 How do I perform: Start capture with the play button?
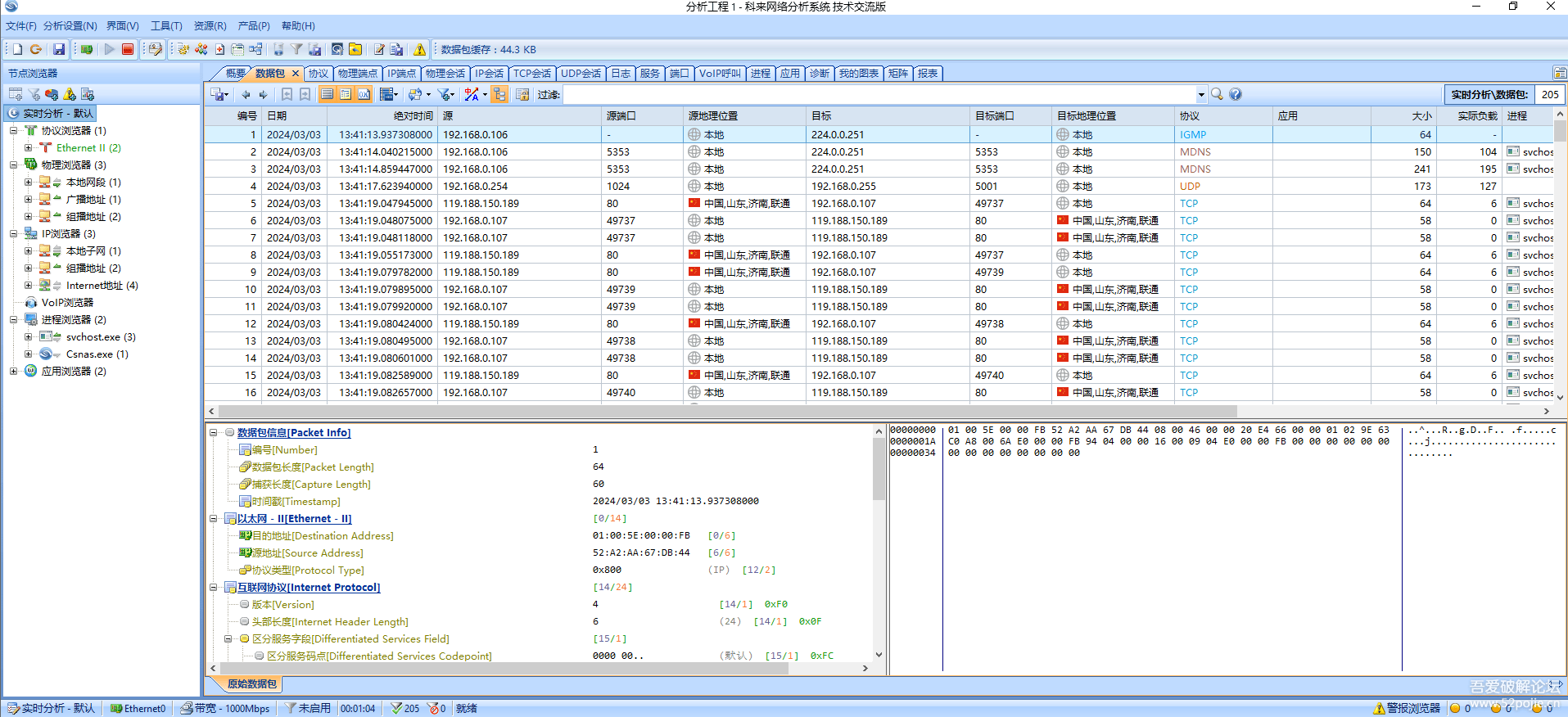click(x=109, y=49)
